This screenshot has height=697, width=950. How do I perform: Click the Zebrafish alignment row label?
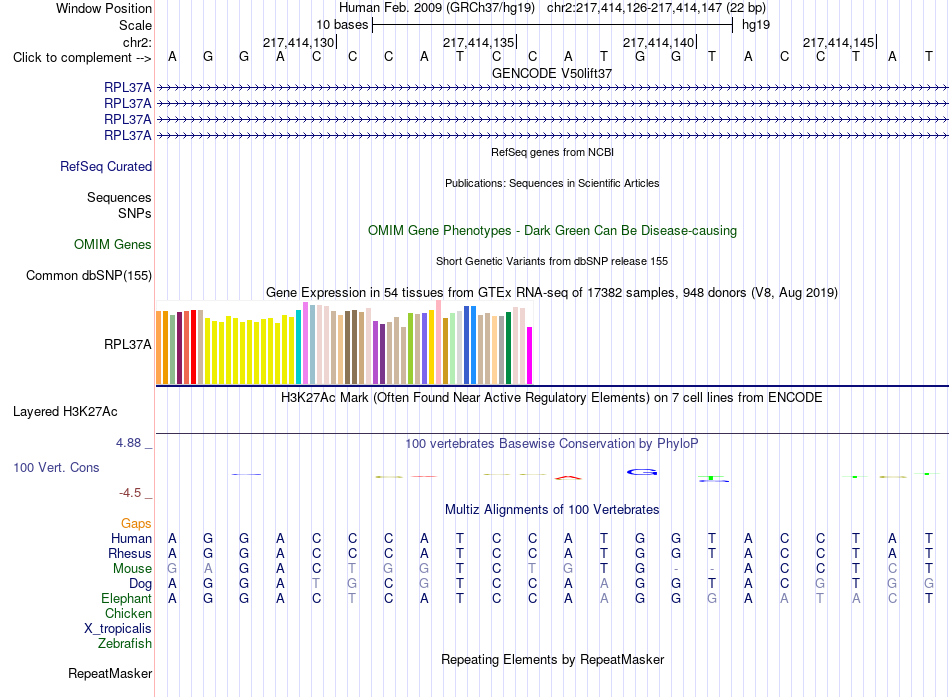point(125,644)
